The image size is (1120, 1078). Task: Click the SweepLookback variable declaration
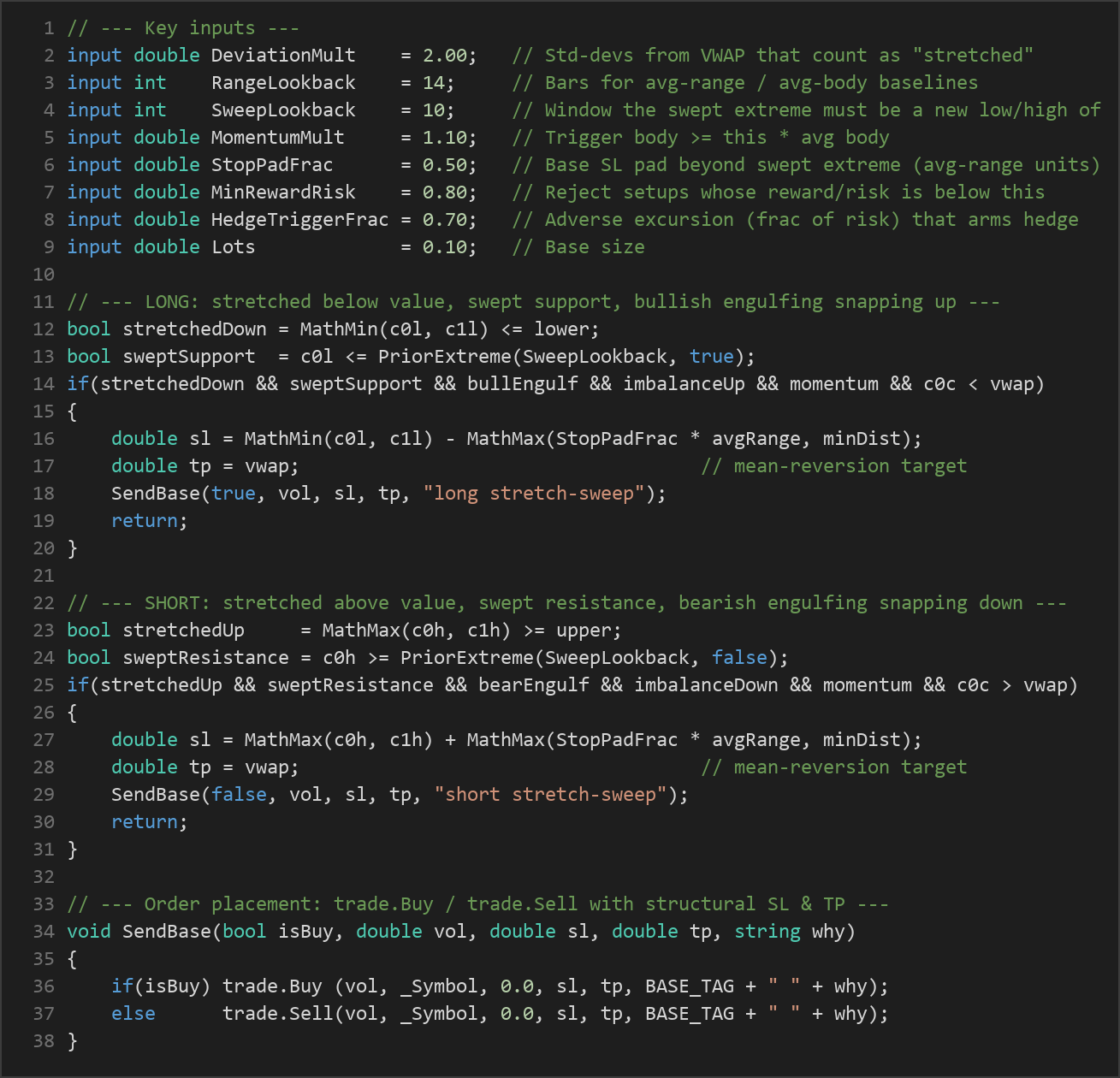[x=283, y=110]
